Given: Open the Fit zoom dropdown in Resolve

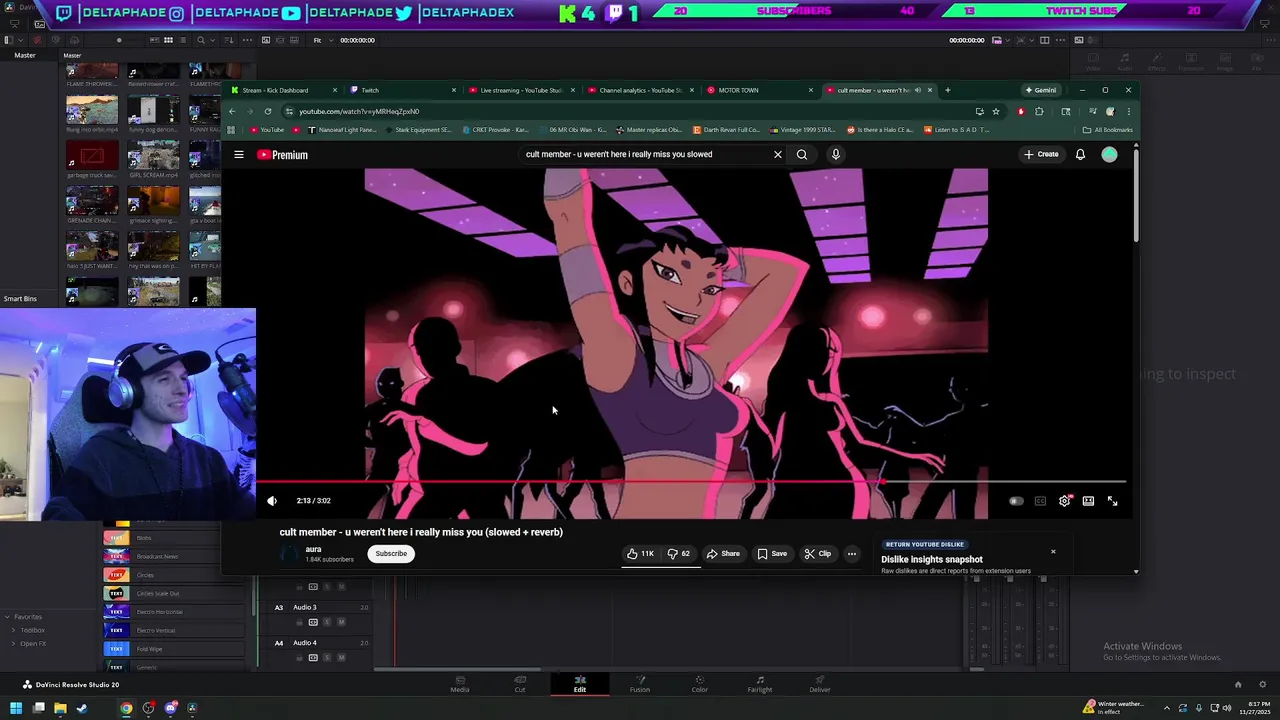Looking at the screenshot, I should tap(323, 40).
